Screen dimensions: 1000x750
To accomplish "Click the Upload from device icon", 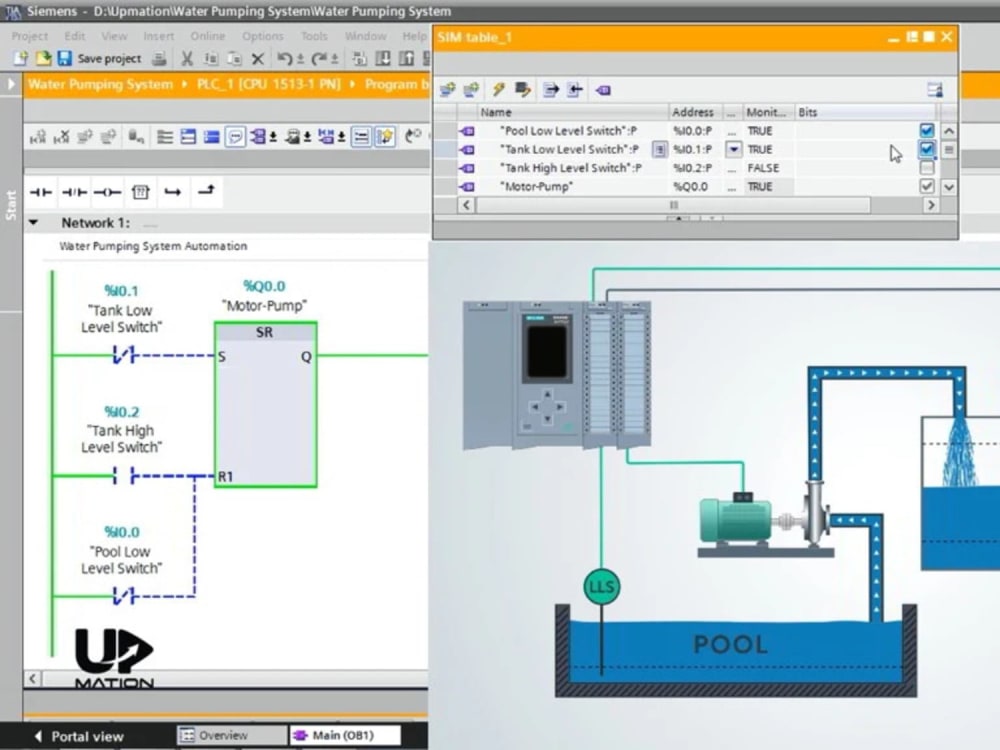I will point(406,59).
